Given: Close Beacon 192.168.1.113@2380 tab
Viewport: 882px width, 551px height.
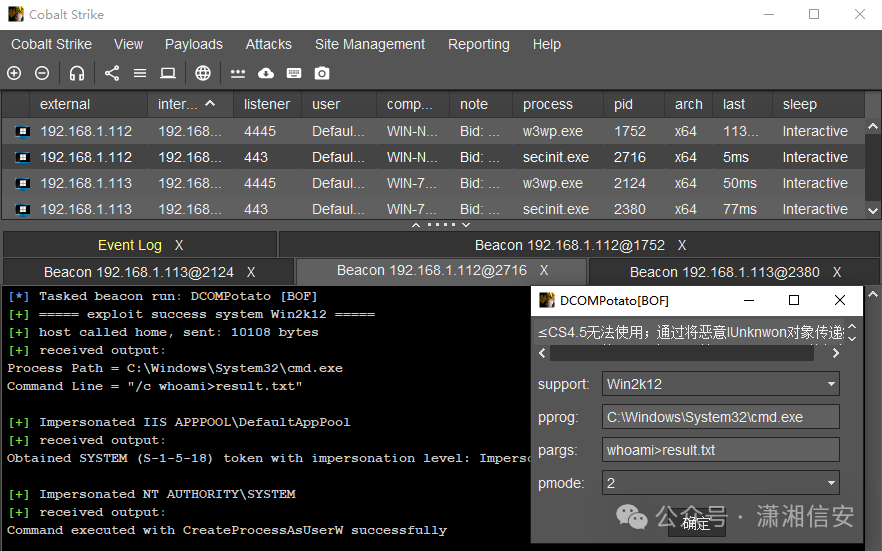Looking at the screenshot, I should point(837,272).
